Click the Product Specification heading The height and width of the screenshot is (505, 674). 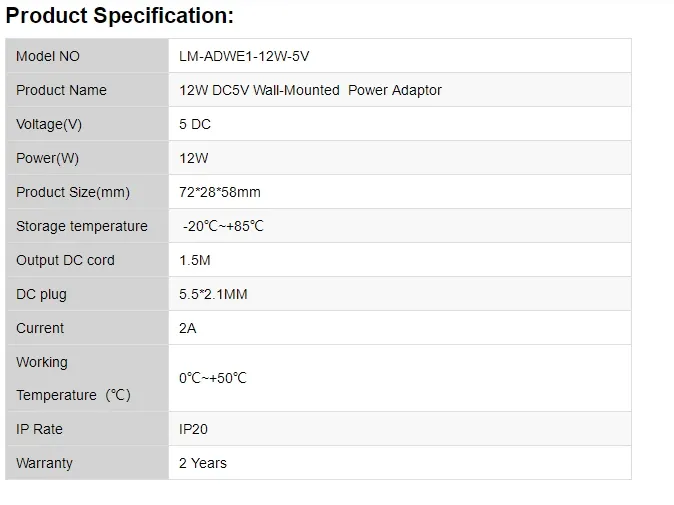click(120, 16)
